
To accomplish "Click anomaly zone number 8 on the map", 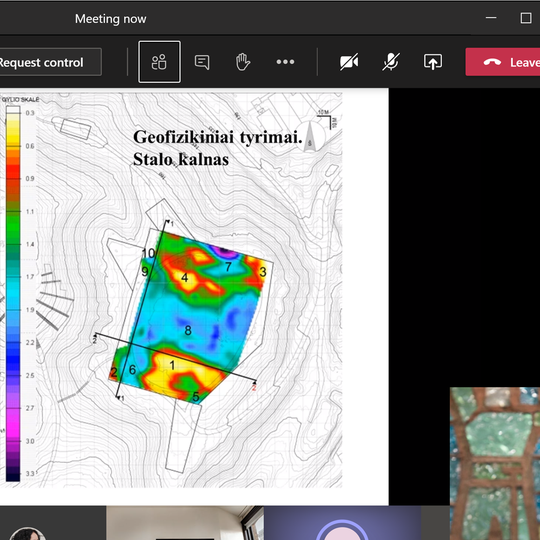I will pos(188,330).
